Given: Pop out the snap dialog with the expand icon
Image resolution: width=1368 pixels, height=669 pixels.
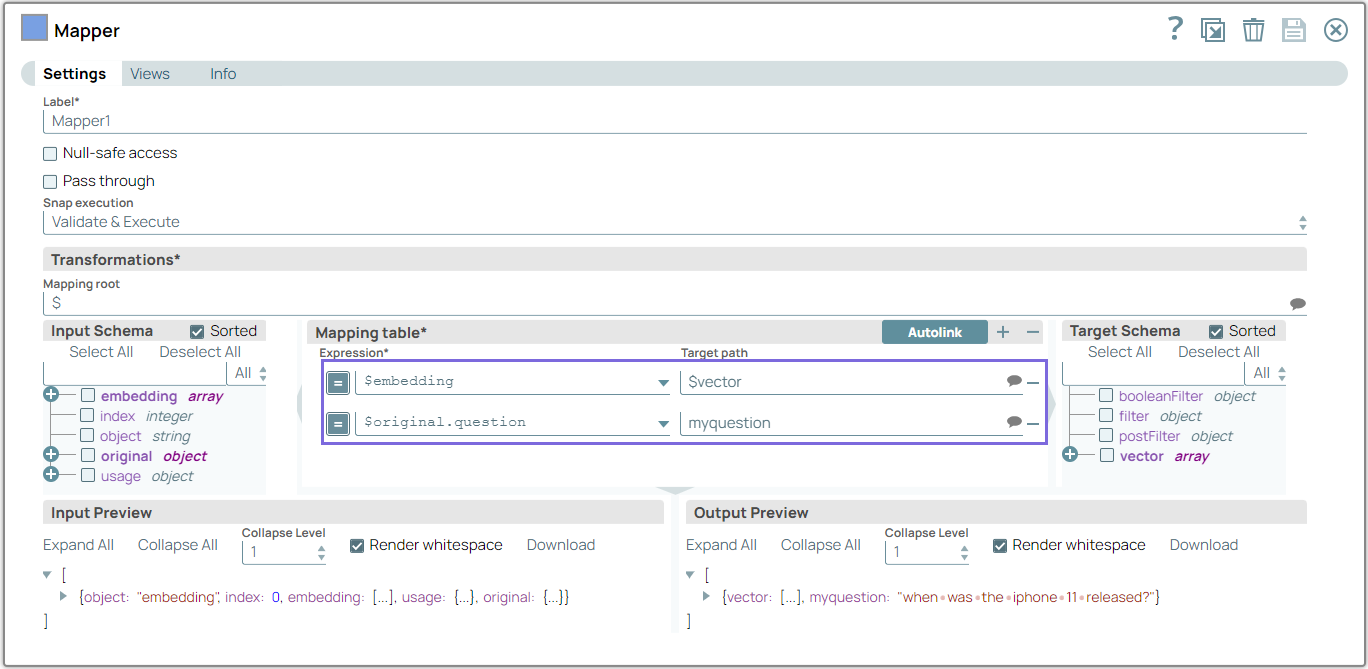Looking at the screenshot, I should click(x=1213, y=29).
